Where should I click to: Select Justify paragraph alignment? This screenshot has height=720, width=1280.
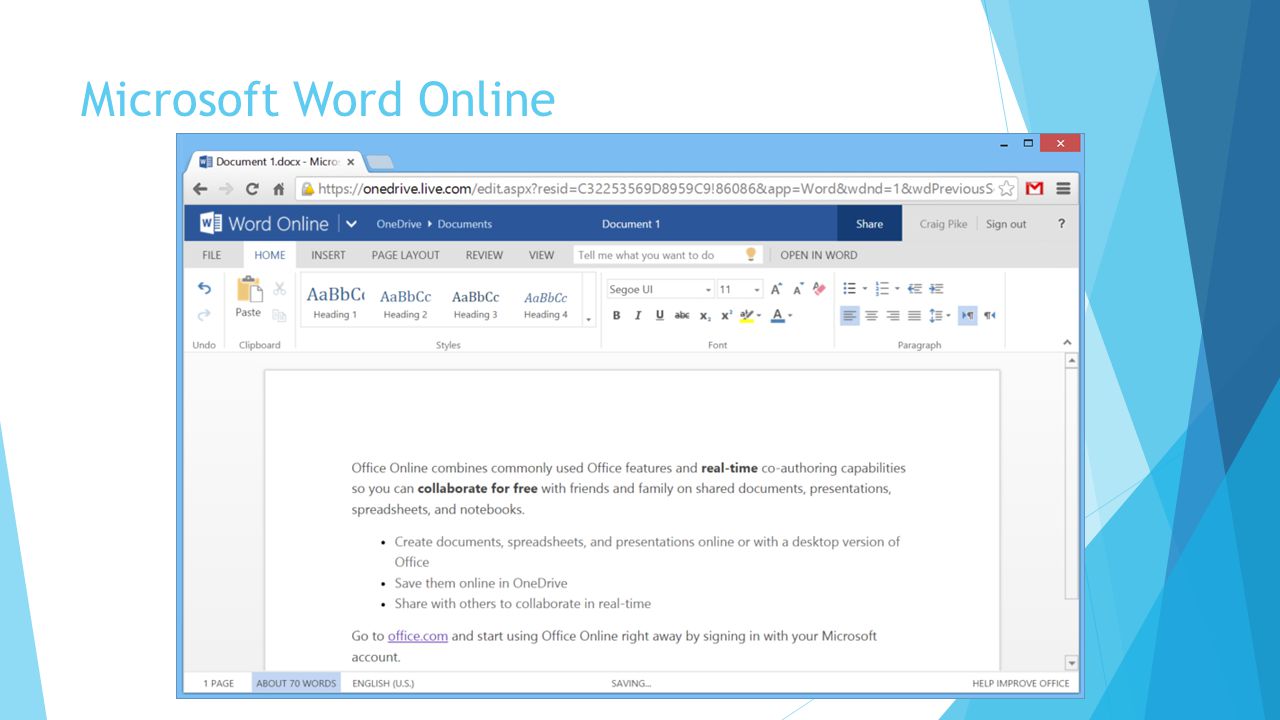(914, 315)
